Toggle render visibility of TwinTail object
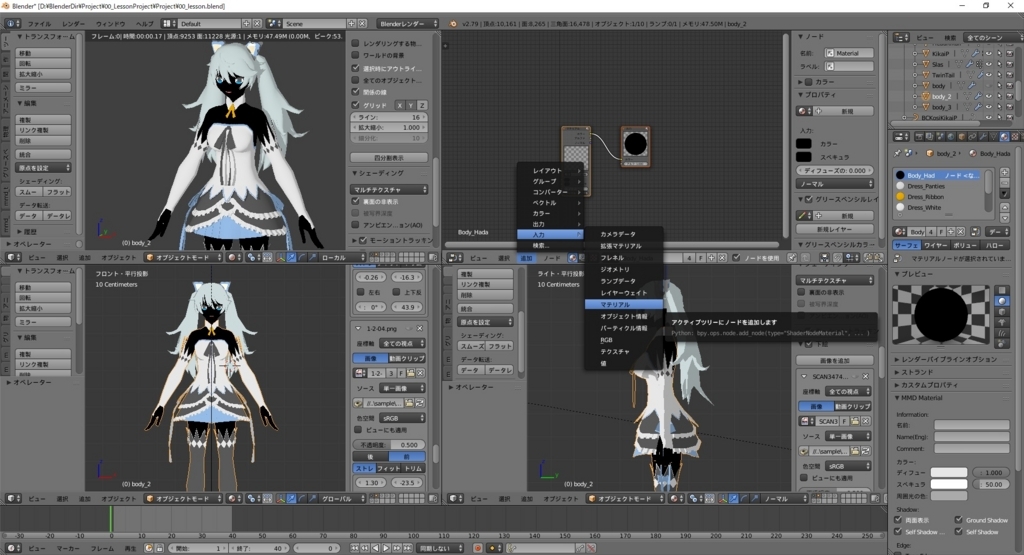The height and width of the screenshot is (555, 1024). (x=1009, y=75)
